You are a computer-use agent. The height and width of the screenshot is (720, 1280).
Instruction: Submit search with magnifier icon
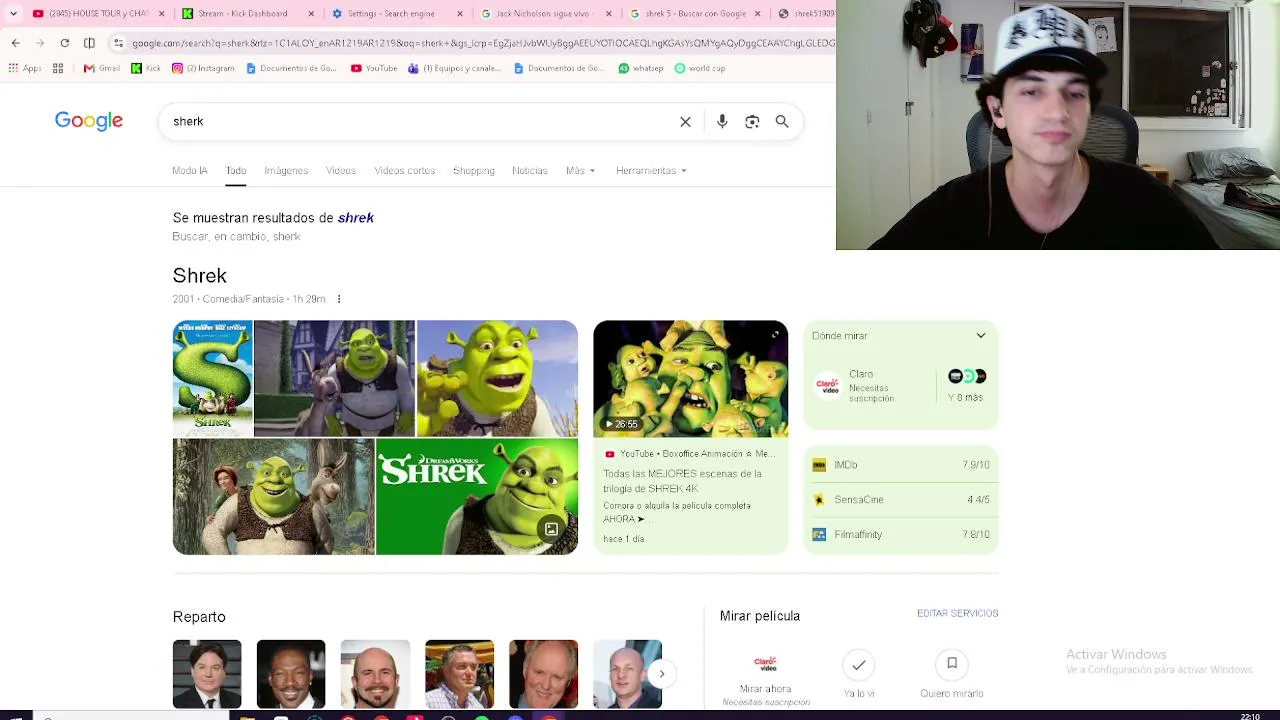point(782,122)
